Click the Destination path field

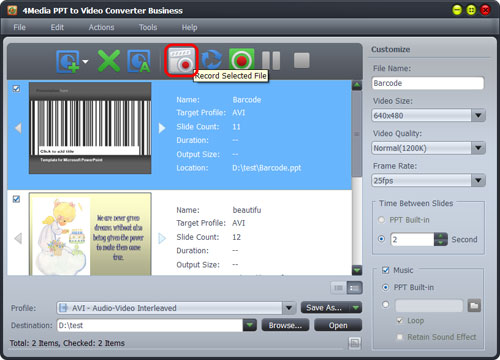(x=150, y=325)
